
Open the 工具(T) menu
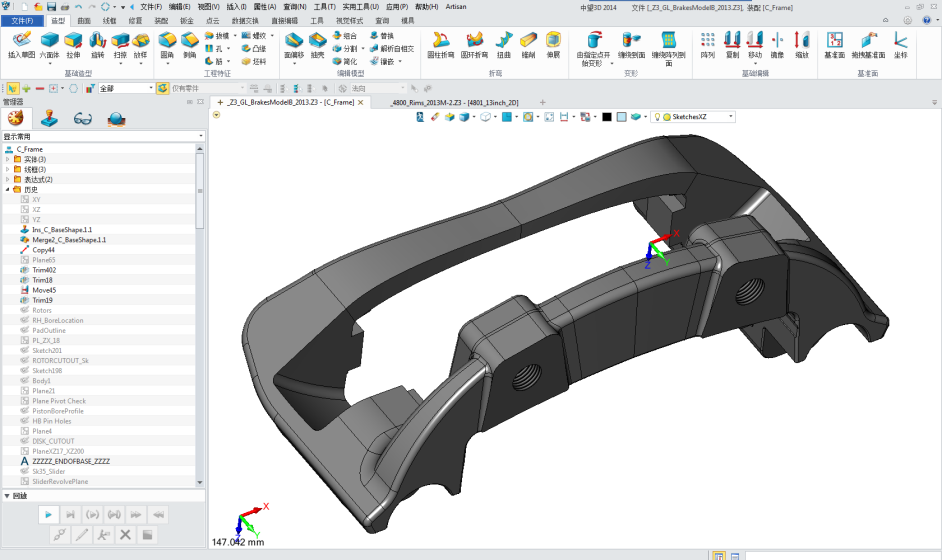(324, 6)
